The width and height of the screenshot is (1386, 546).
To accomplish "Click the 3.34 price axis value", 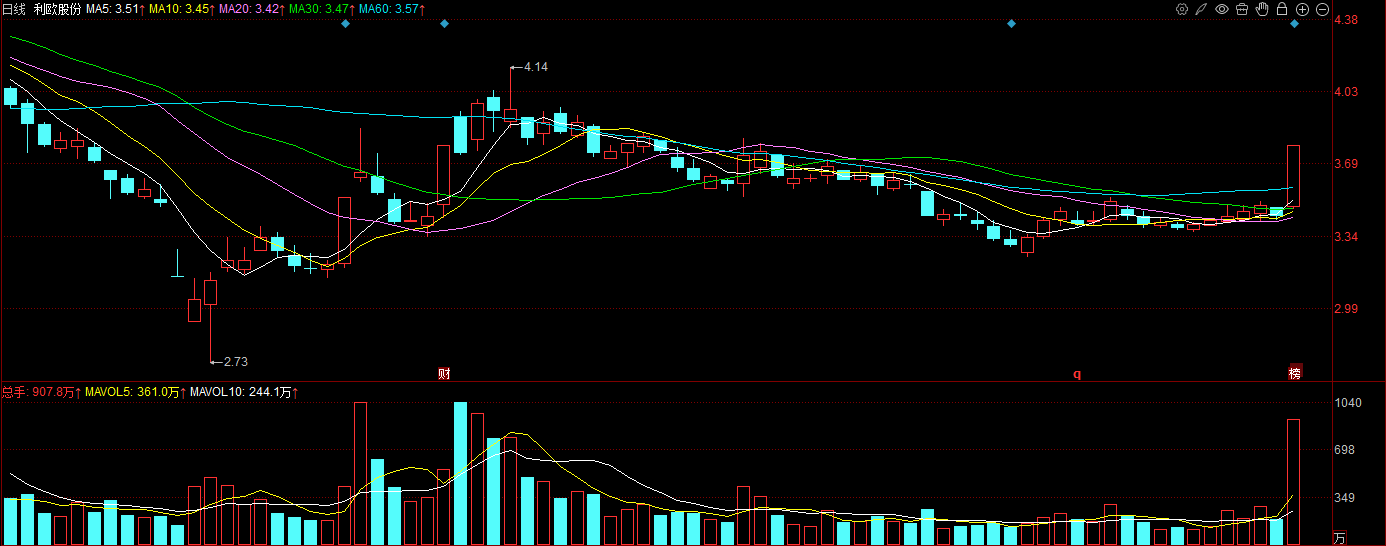I will 1346,237.
